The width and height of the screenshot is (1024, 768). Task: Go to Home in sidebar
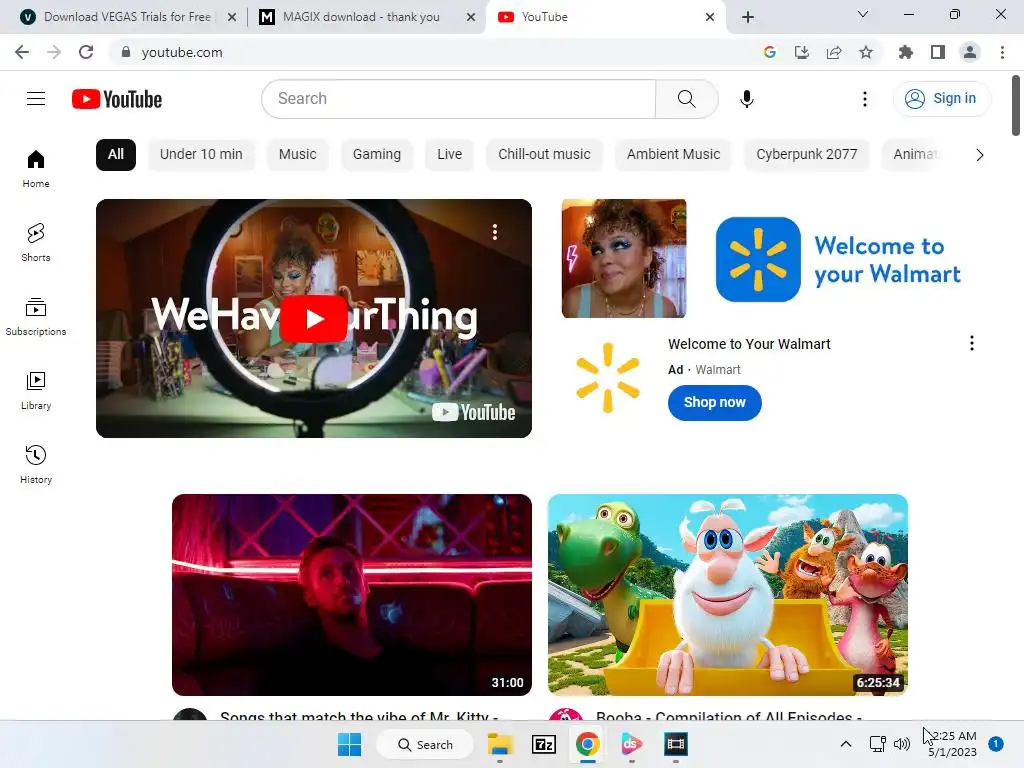pyautogui.click(x=36, y=168)
